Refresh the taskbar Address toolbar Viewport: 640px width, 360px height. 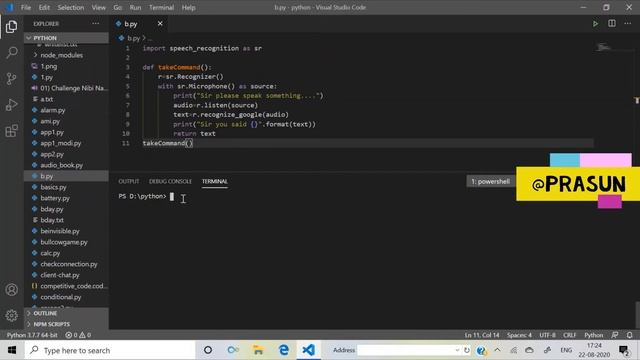point(467,350)
